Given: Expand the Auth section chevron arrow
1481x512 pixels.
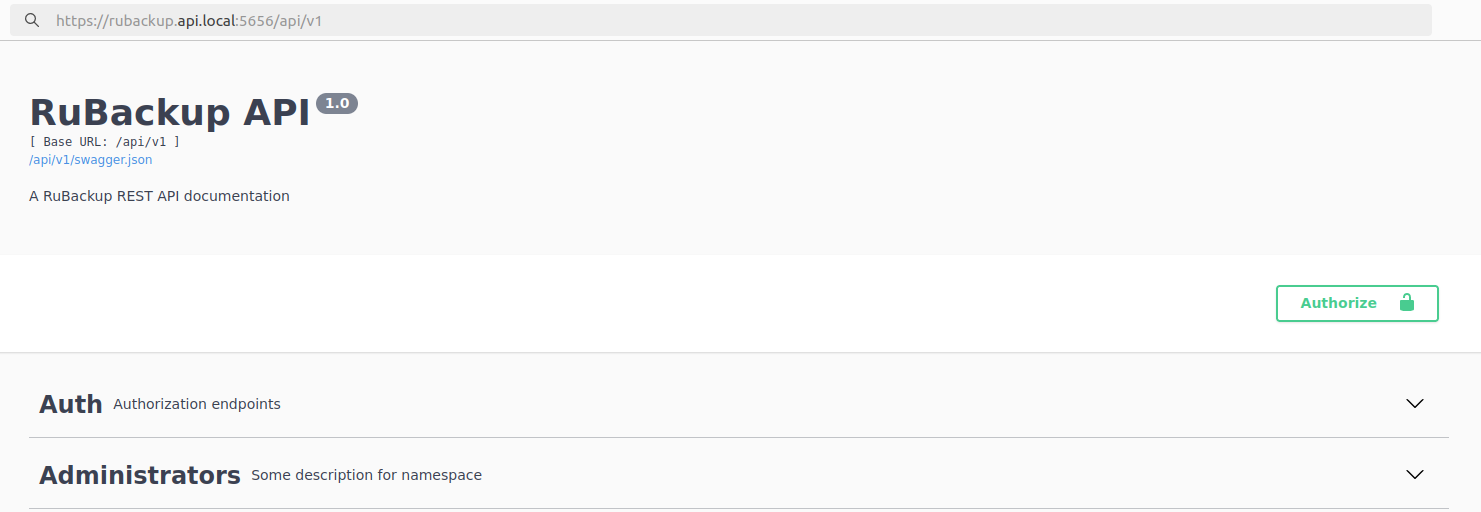Looking at the screenshot, I should point(1414,404).
